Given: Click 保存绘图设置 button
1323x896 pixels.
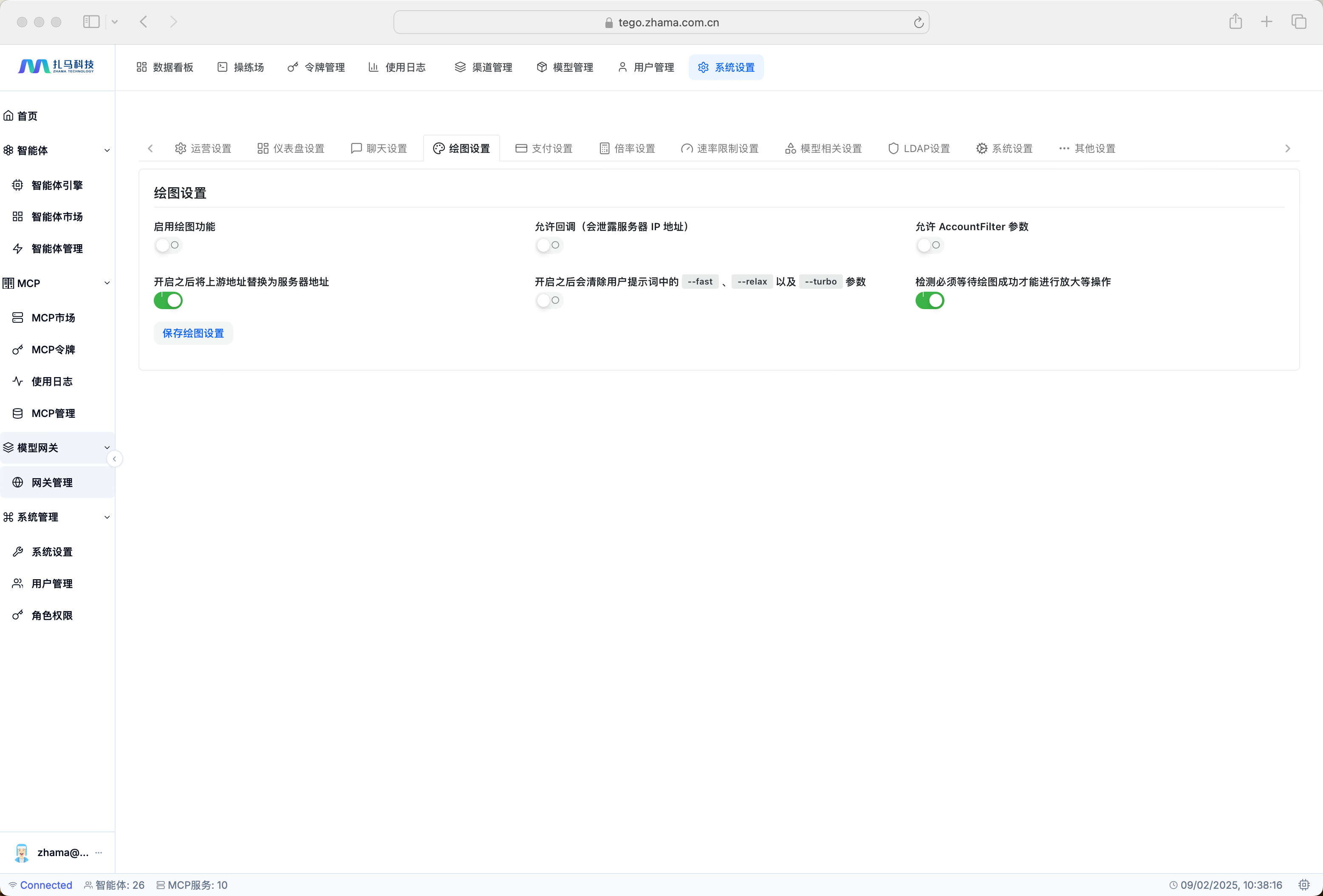Looking at the screenshot, I should click(x=193, y=333).
